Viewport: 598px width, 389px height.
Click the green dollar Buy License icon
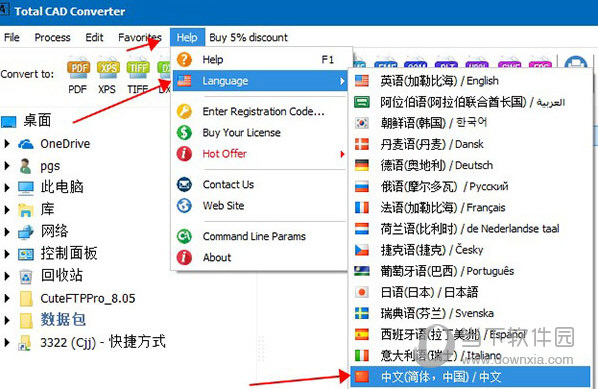184,132
